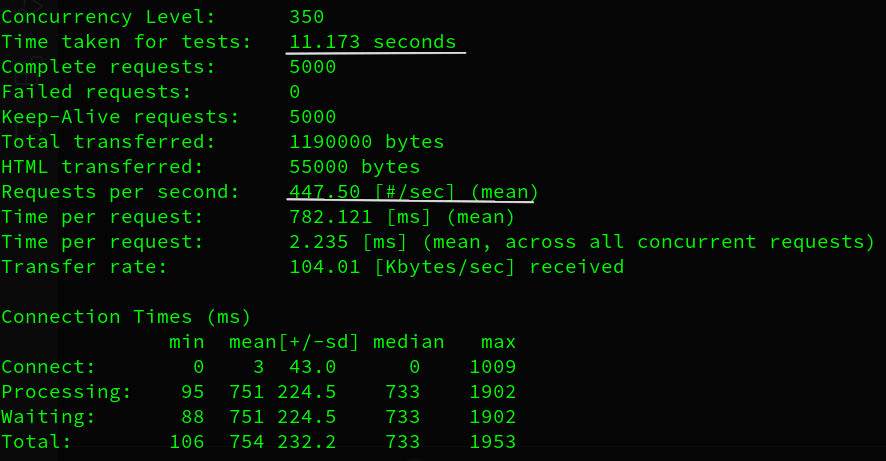The width and height of the screenshot is (886, 461).
Task: Click the Failed requests value 0
Action: click(x=295, y=92)
